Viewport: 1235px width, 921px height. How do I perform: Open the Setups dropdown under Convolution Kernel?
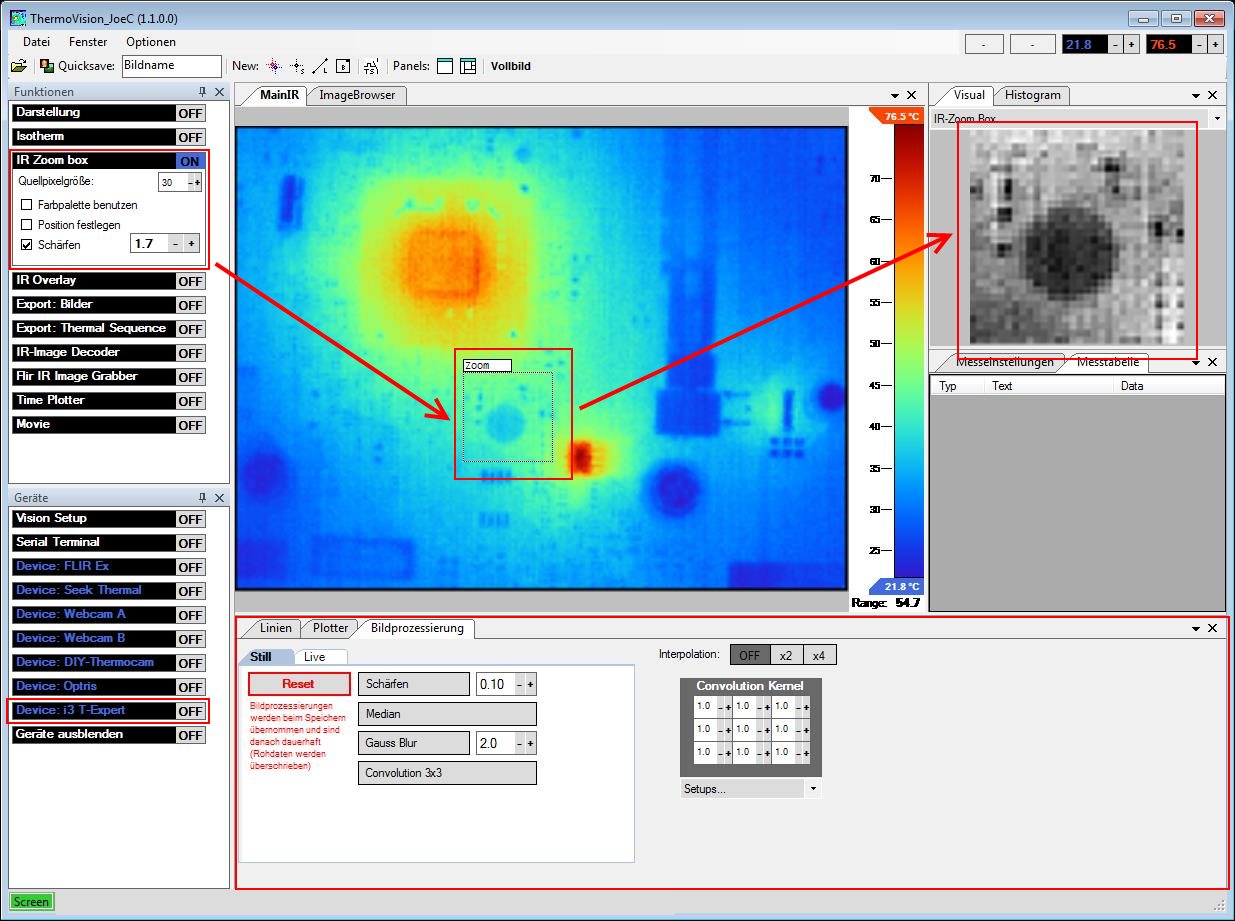click(813, 789)
